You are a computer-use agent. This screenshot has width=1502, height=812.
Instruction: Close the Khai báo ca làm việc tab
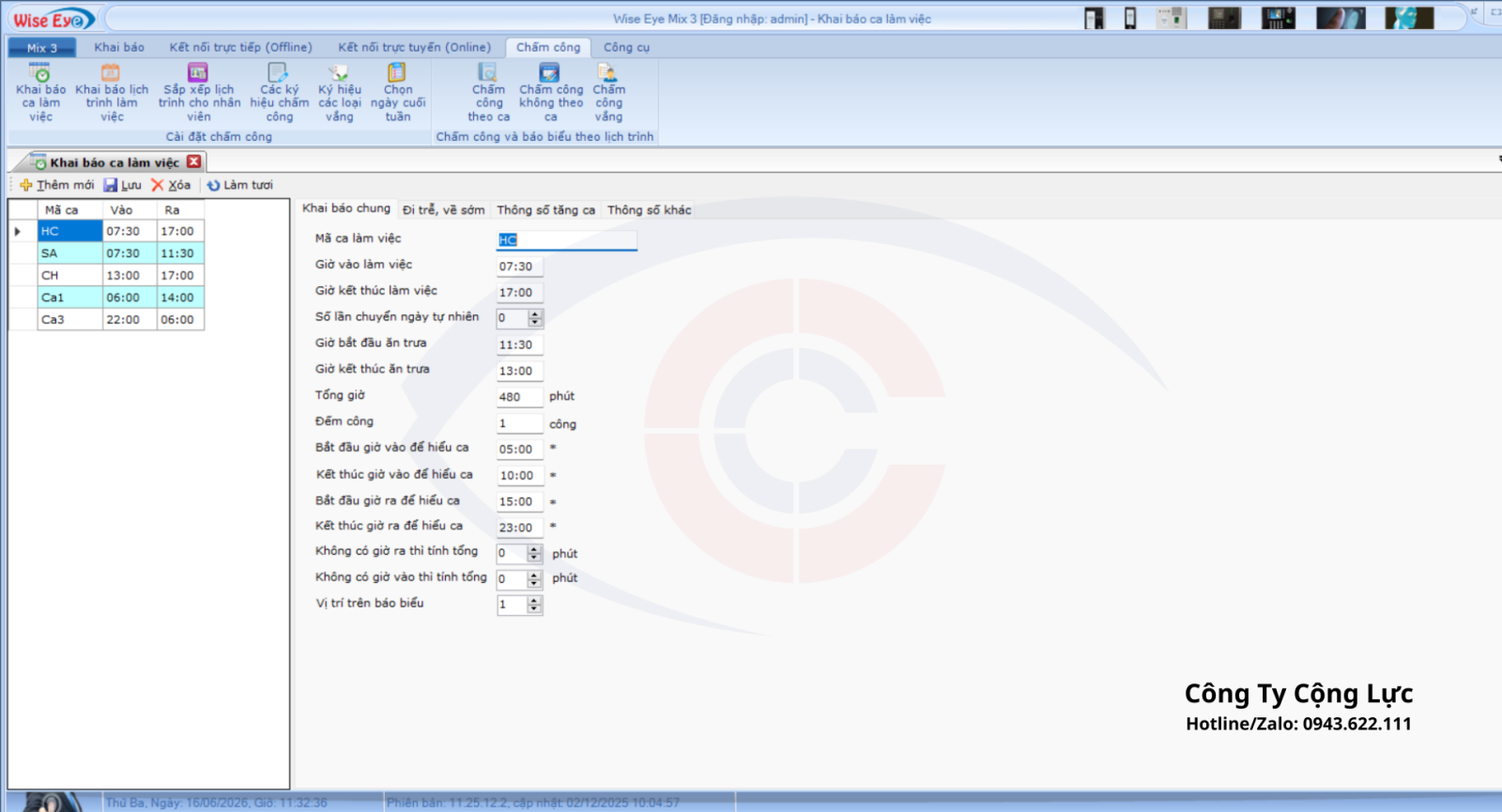pyautogui.click(x=194, y=161)
